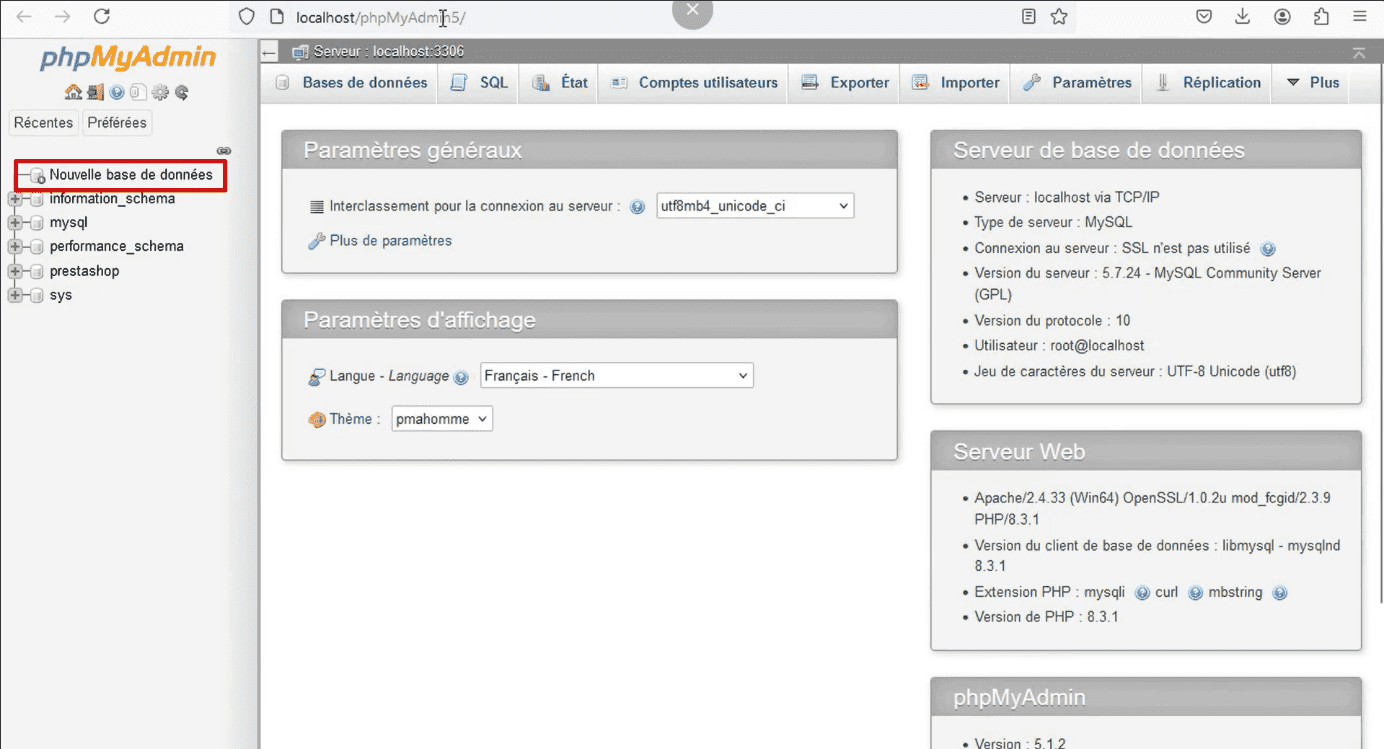Image resolution: width=1384 pixels, height=749 pixels.
Task: Click the Préférées button
Action: click(117, 123)
